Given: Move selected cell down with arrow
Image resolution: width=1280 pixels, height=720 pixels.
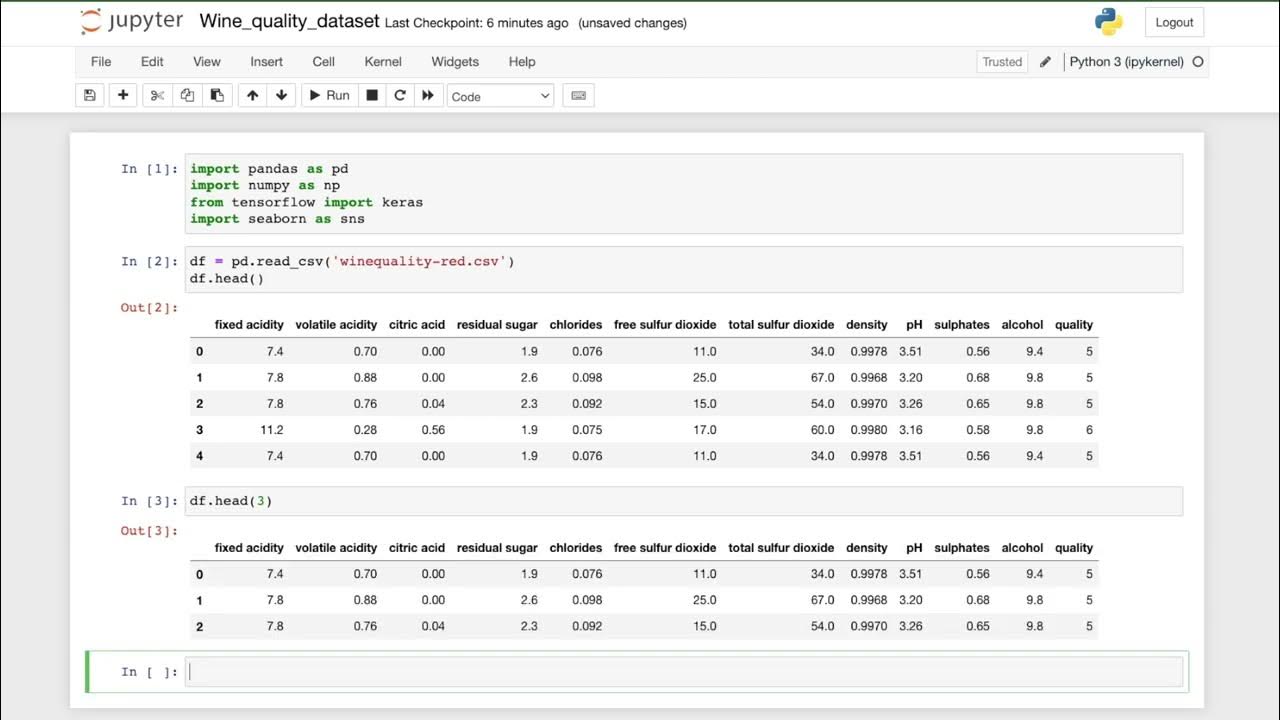Looking at the screenshot, I should point(281,95).
